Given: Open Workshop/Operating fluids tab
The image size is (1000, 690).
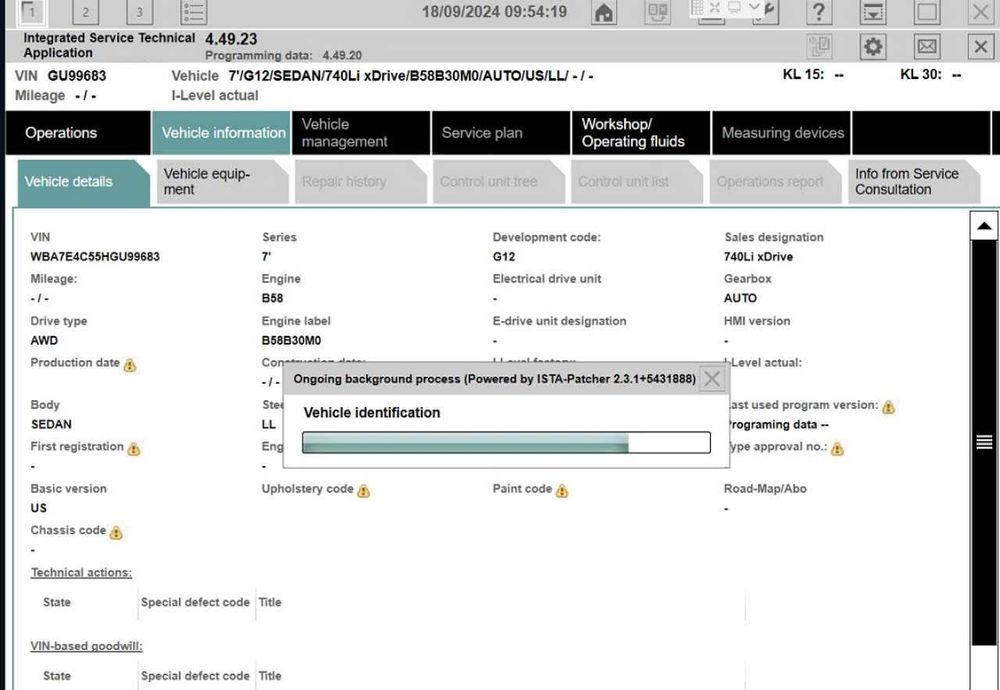Looking at the screenshot, I should (642, 133).
